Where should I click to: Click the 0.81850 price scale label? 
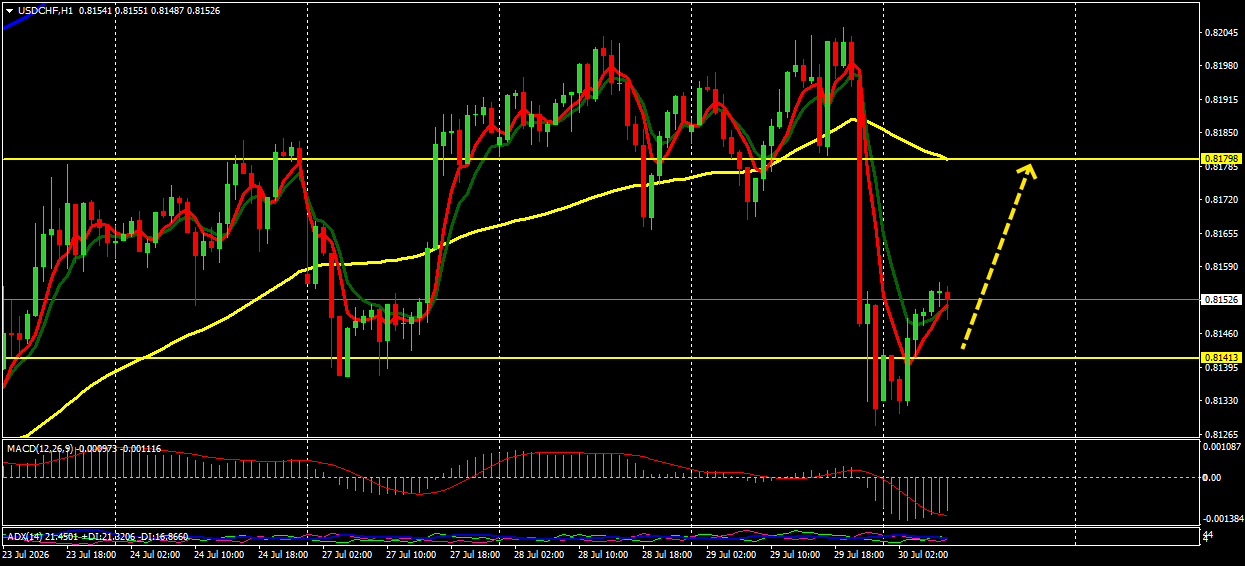pos(1221,133)
